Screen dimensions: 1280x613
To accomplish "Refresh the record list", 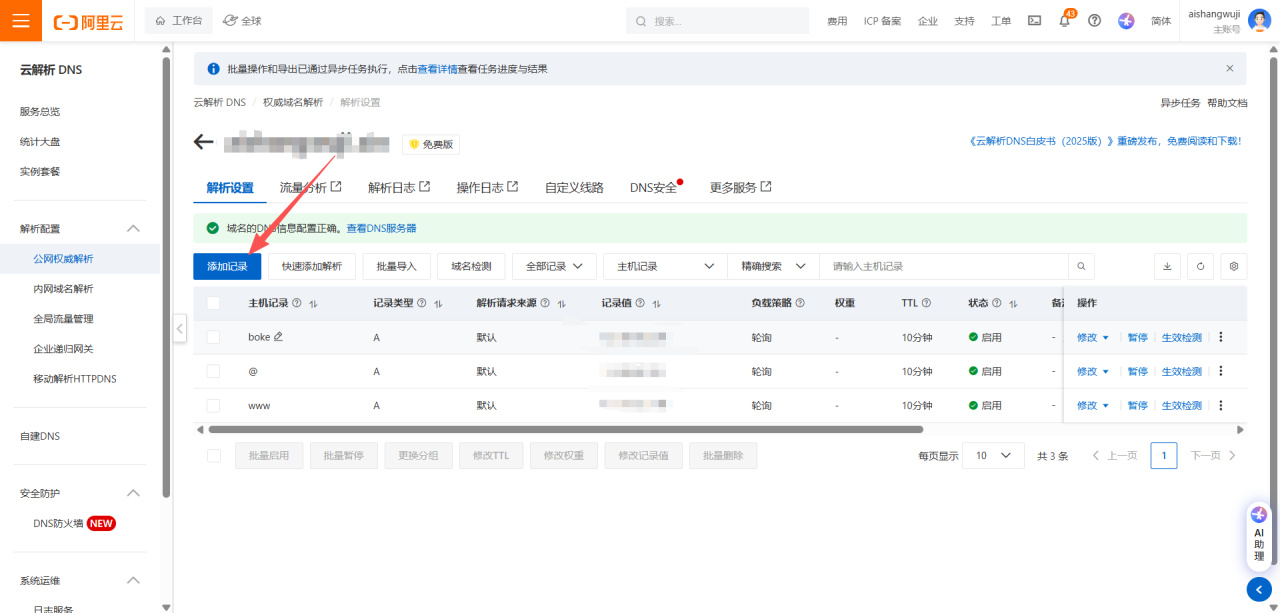I will 1200,266.
